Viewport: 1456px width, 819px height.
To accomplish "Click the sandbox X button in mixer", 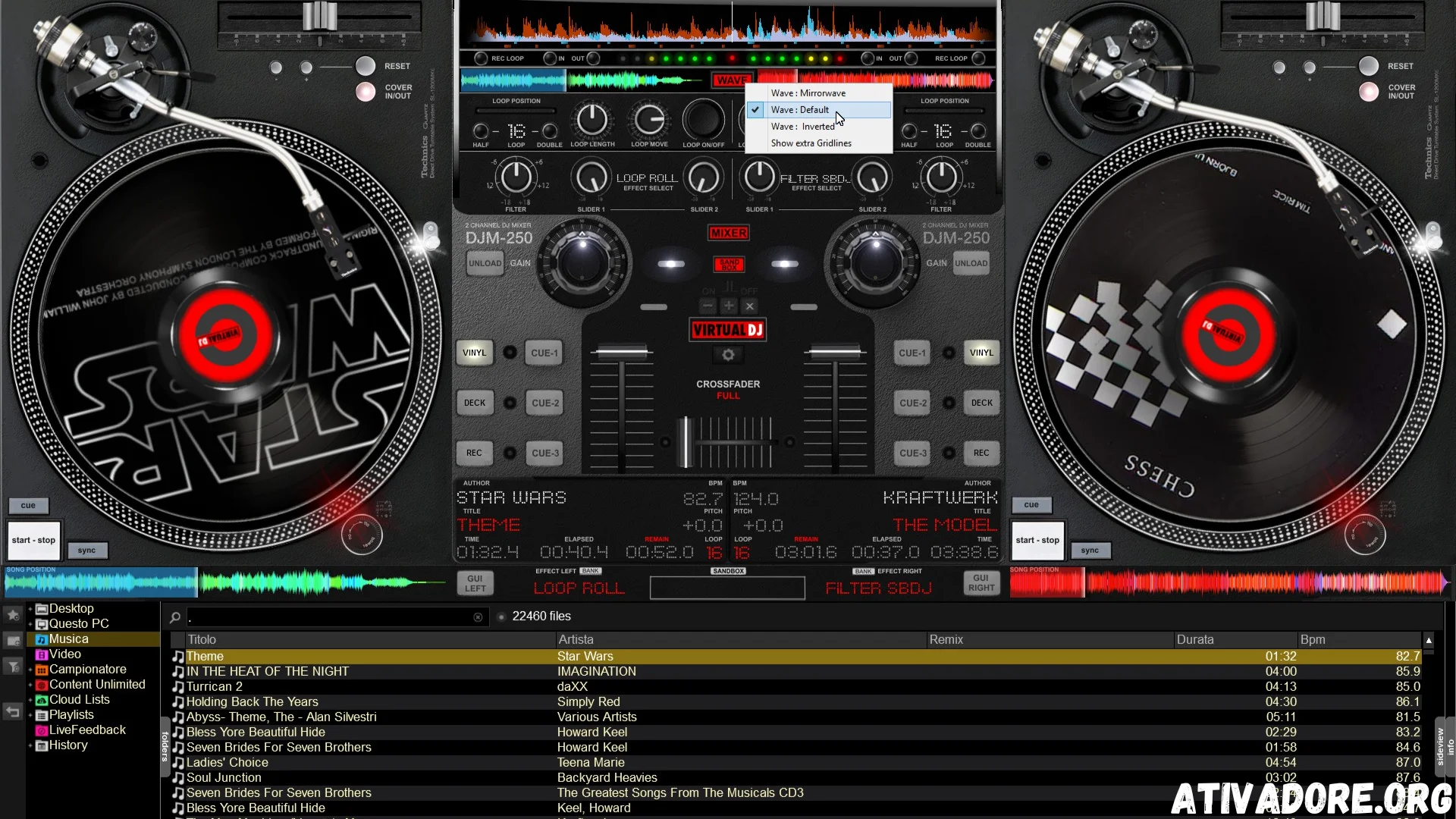I will 749,306.
